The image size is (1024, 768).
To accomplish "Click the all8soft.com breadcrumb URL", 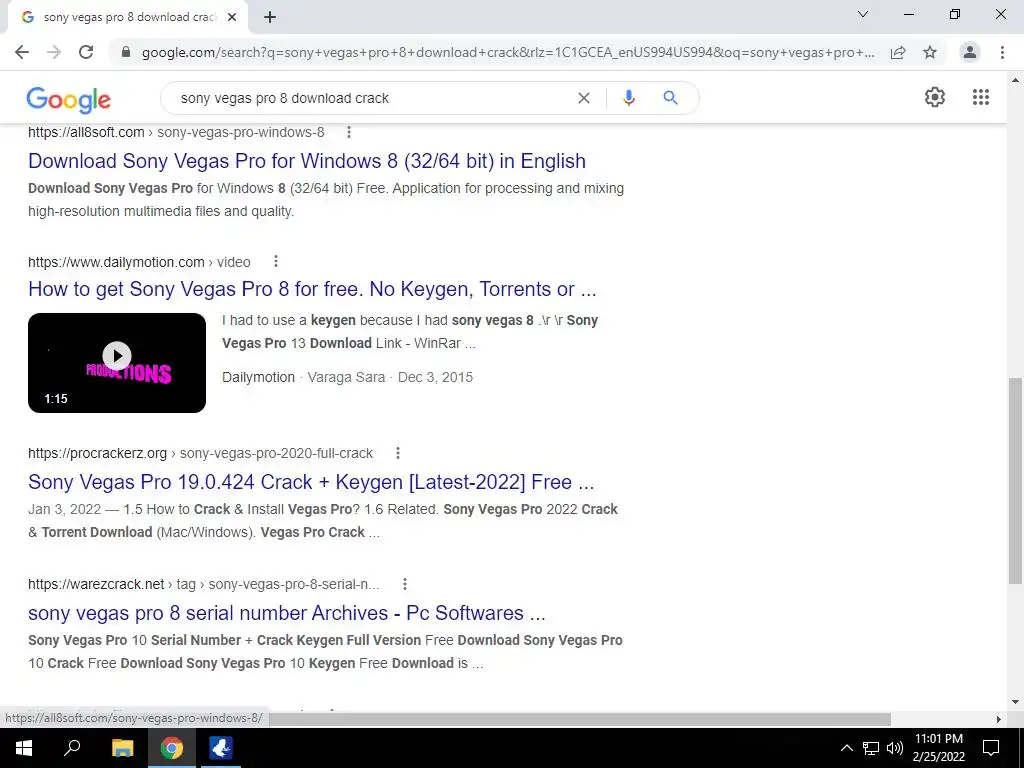I will coord(176,132).
